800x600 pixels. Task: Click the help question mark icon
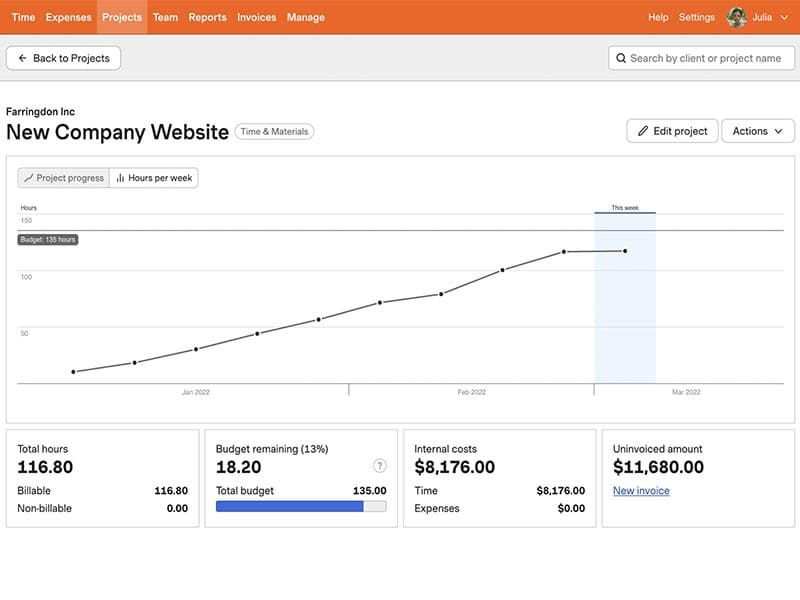[x=380, y=465]
